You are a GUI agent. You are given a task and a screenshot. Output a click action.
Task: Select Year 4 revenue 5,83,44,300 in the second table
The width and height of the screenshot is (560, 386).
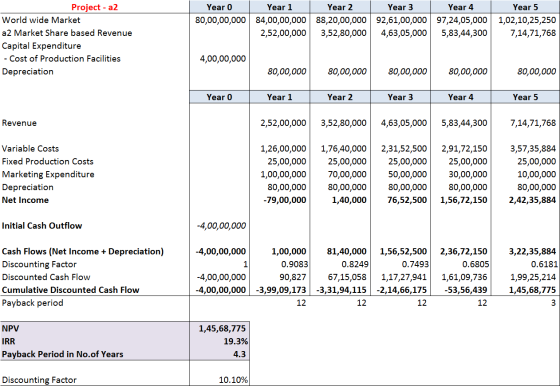click(464, 123)
